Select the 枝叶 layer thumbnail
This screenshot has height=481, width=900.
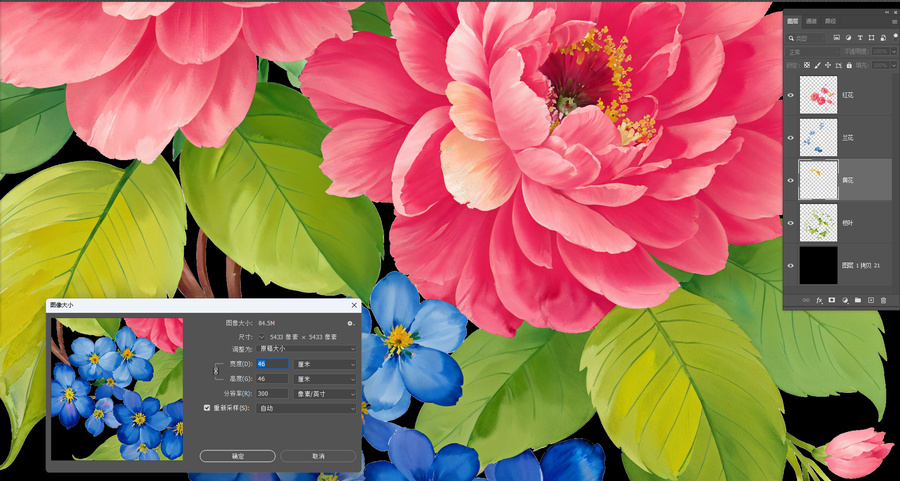pos(818,223)
